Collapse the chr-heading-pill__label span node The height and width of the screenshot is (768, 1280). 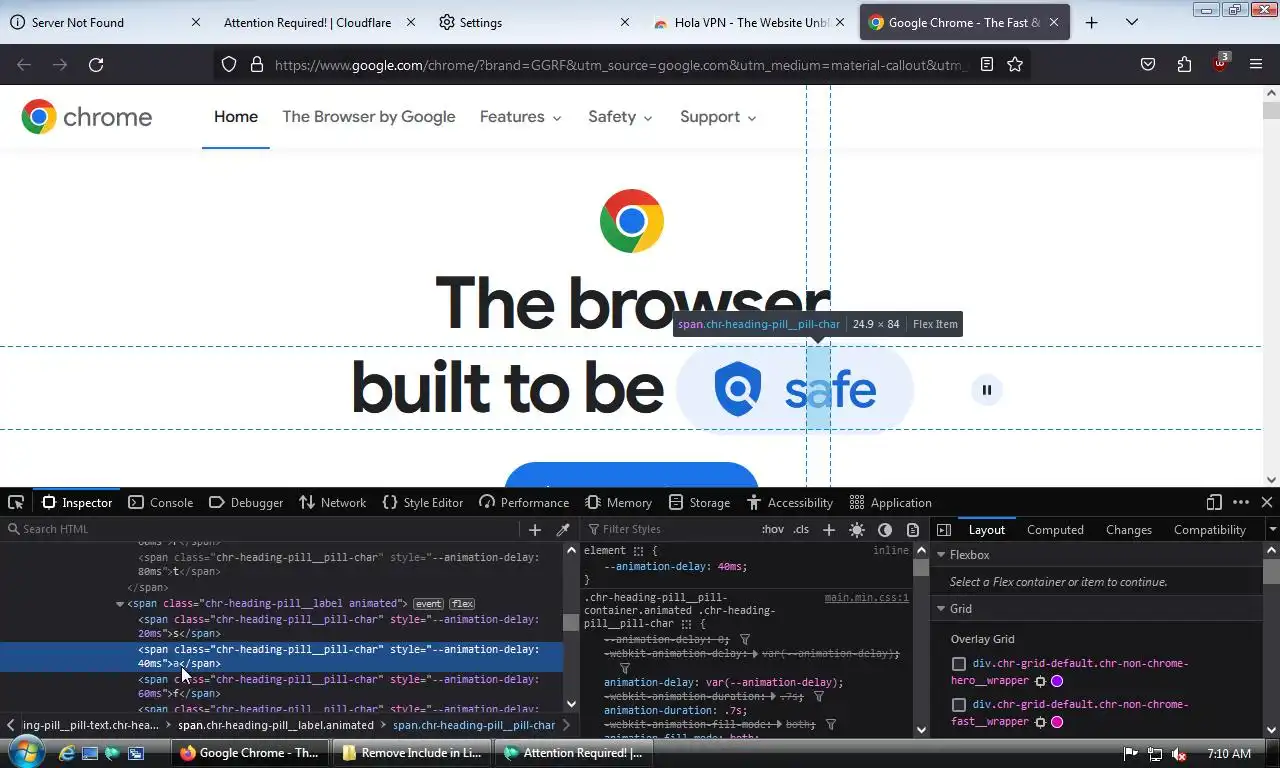click(120, 604)
